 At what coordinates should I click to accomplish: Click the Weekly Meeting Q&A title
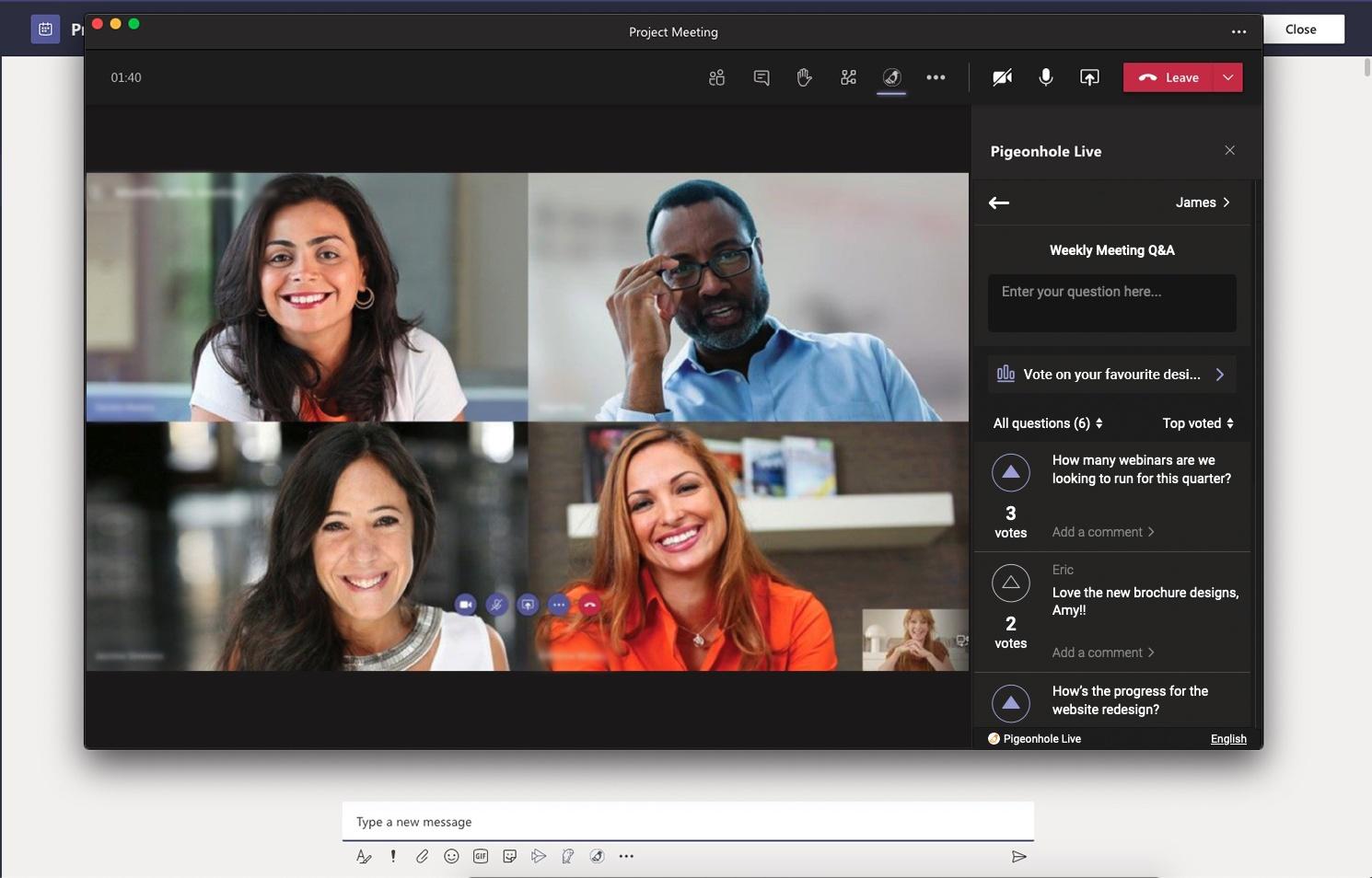tap(1112, 250)
